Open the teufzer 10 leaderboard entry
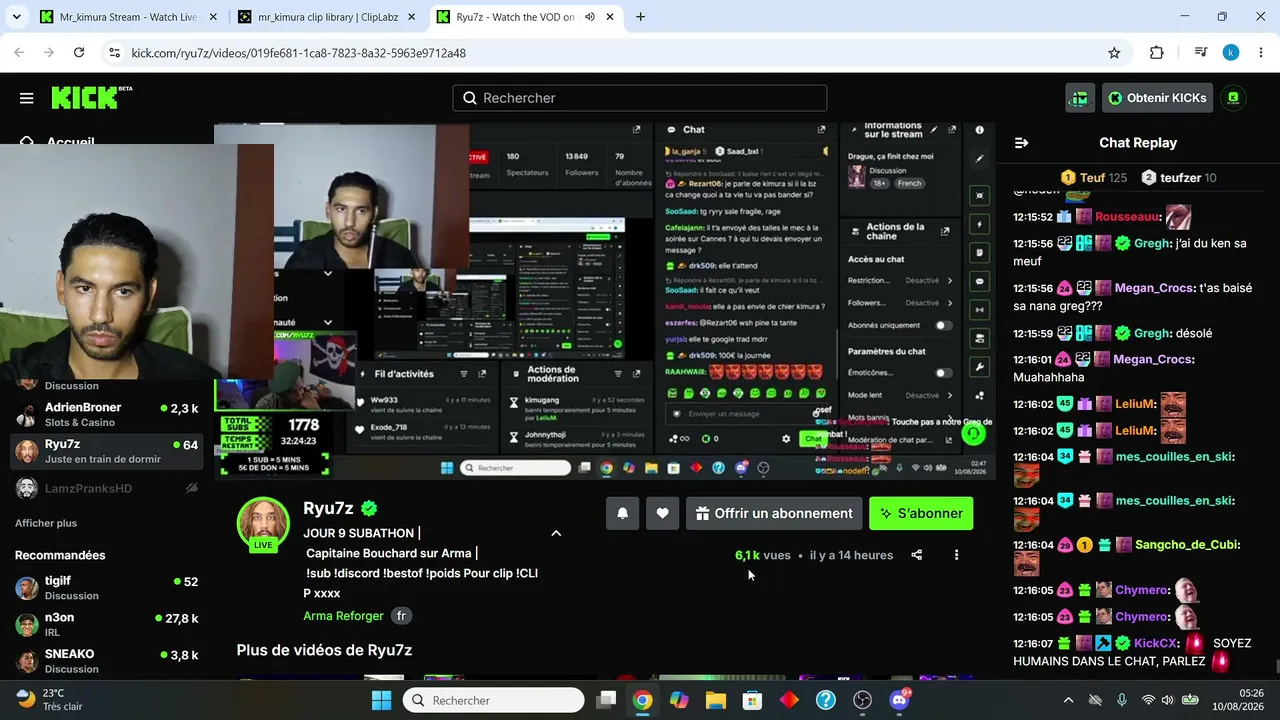This screenshot has height=720, width=1280. click(x=1179, y=178)
